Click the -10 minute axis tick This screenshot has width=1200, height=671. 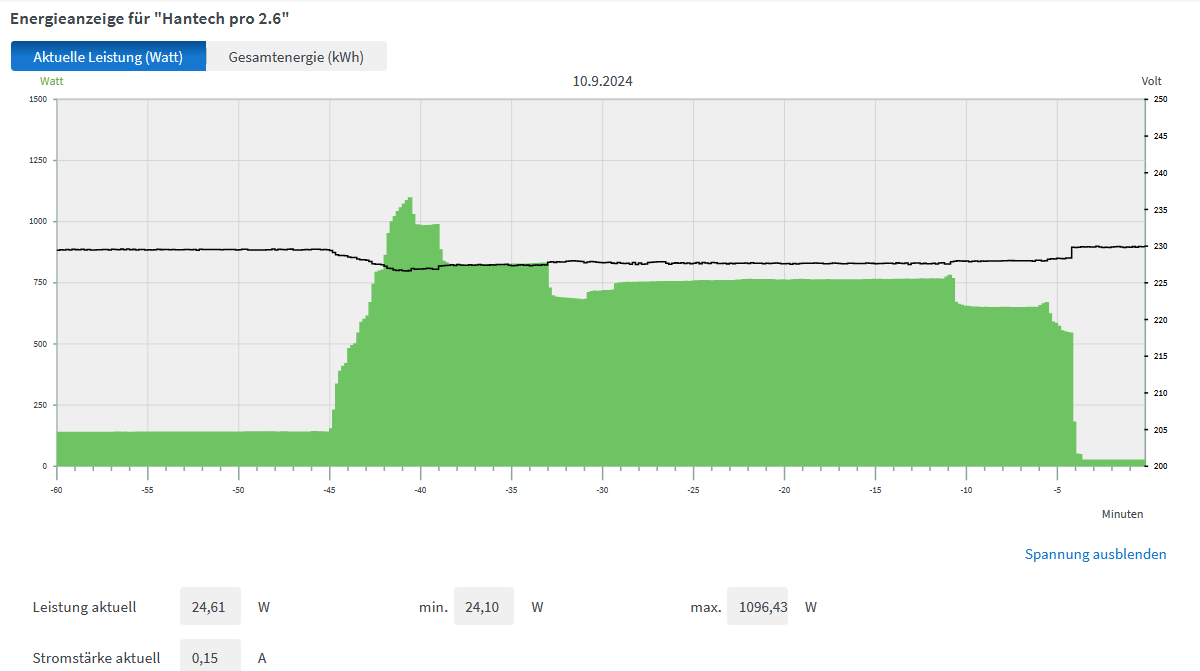pyautogui.click(x=966, y=489)
